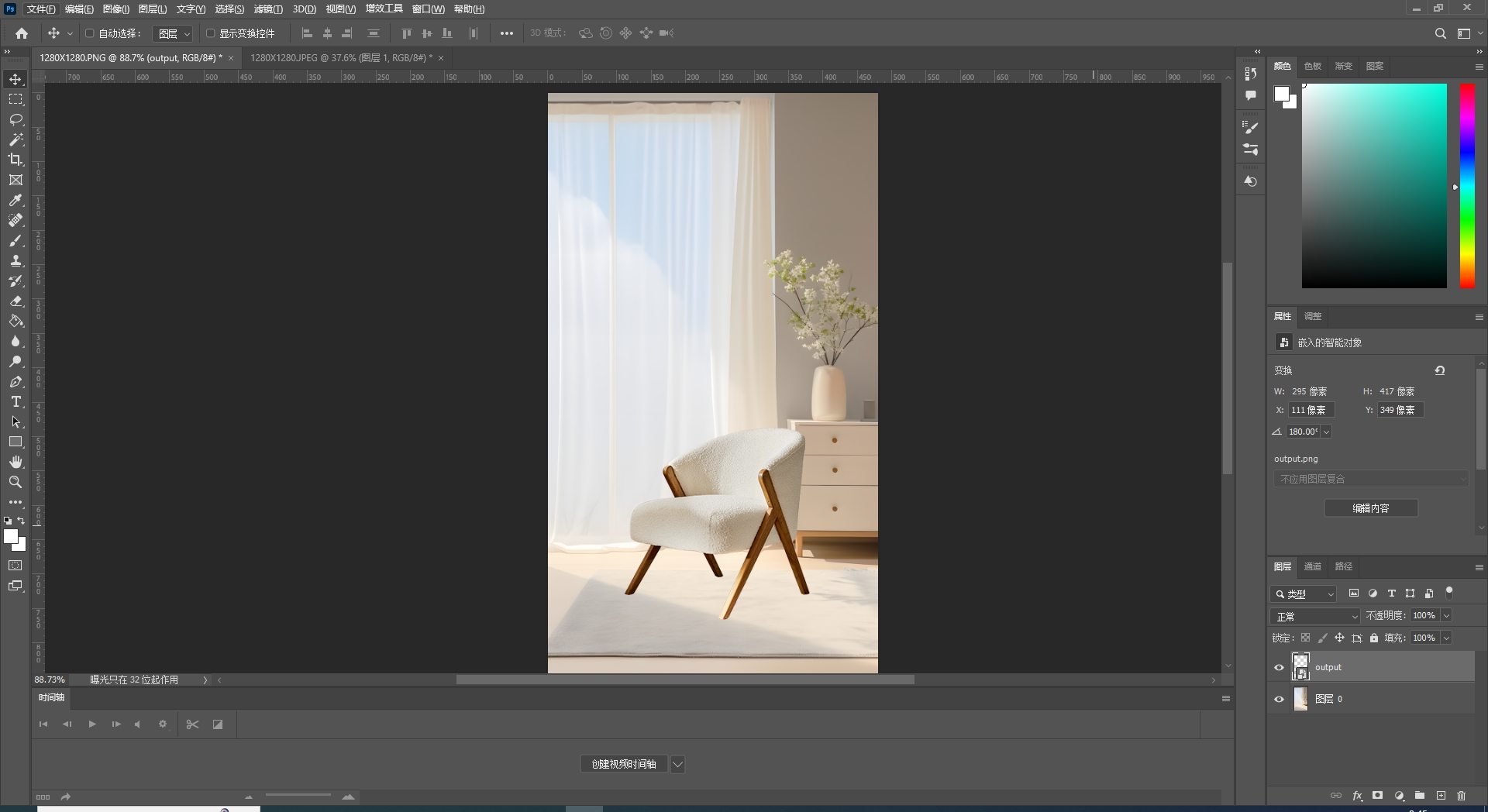Select the Brush tool
The height and width of the screenshot is (812, 1488).
15,240
